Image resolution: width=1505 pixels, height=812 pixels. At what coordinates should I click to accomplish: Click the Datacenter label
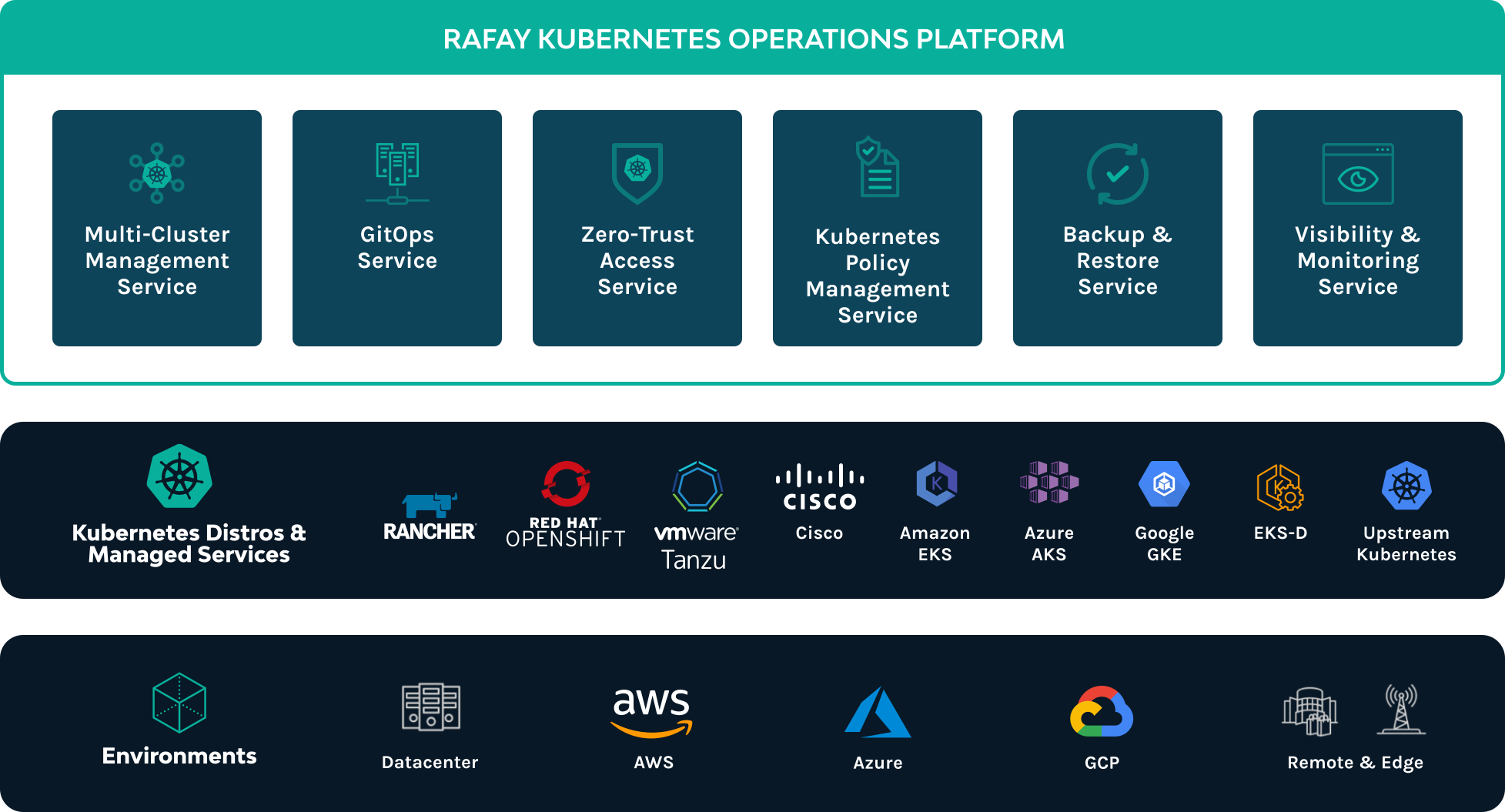(x=430, y=762)
